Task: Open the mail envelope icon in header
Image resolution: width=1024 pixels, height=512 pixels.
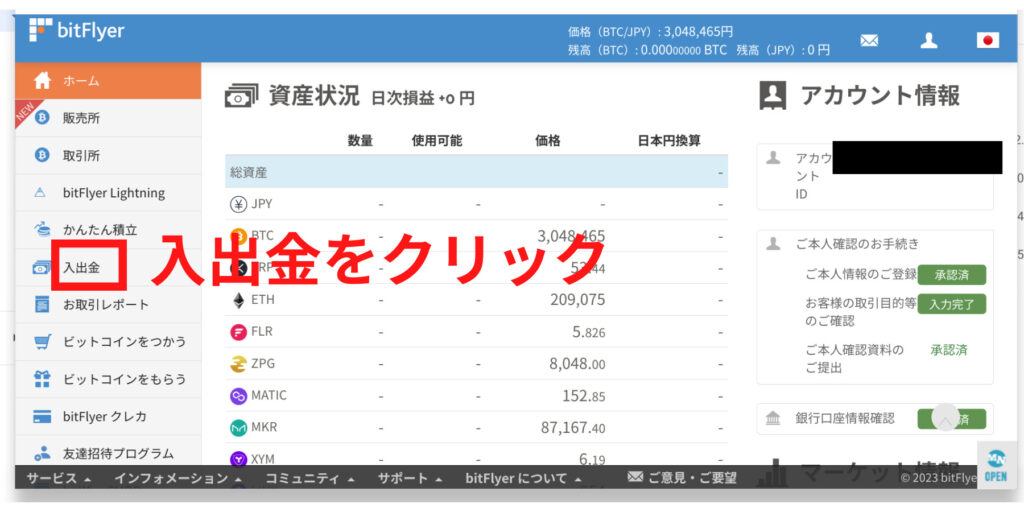Action: pos(869,40)
